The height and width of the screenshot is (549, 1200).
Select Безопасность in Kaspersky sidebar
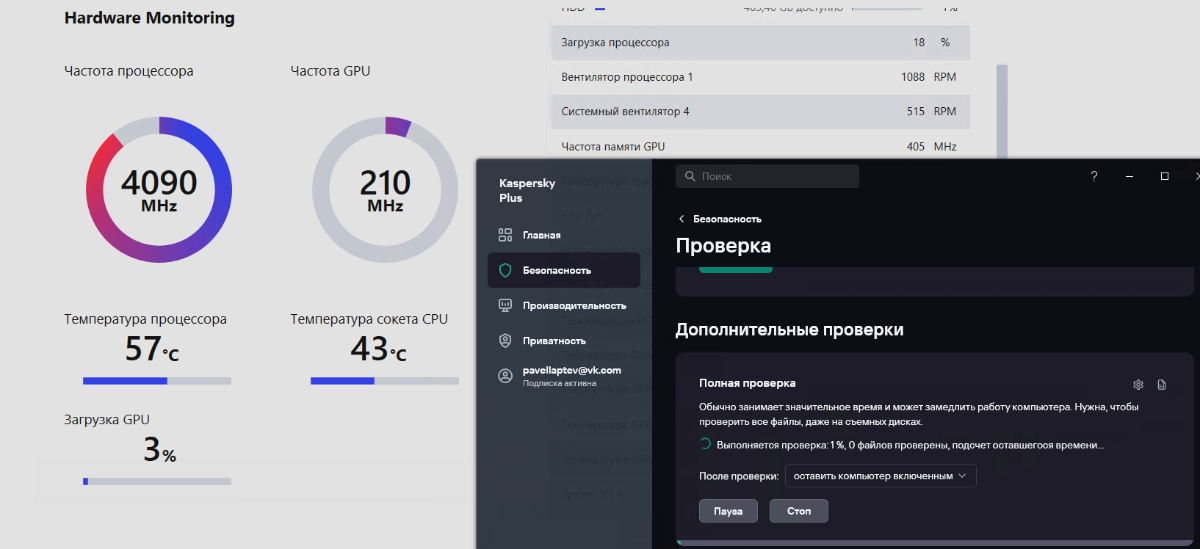pyautogui.click(x=563, y=270)
